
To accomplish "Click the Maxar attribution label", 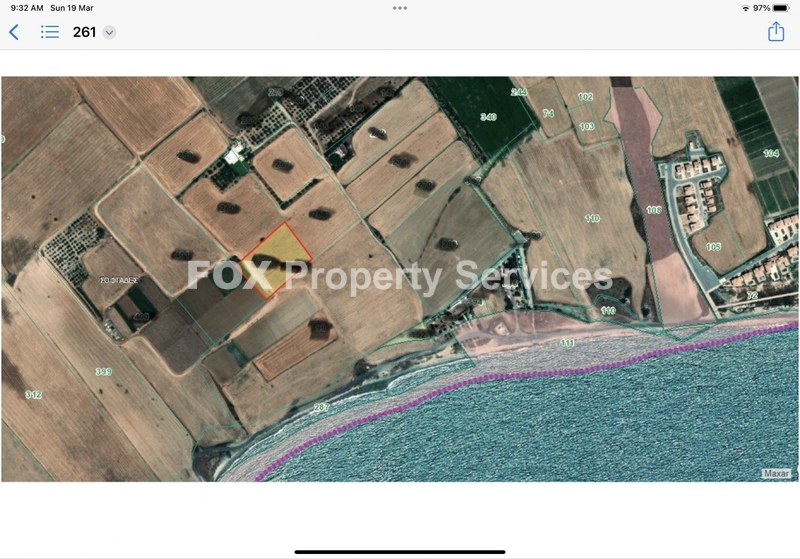I will 776,473.
